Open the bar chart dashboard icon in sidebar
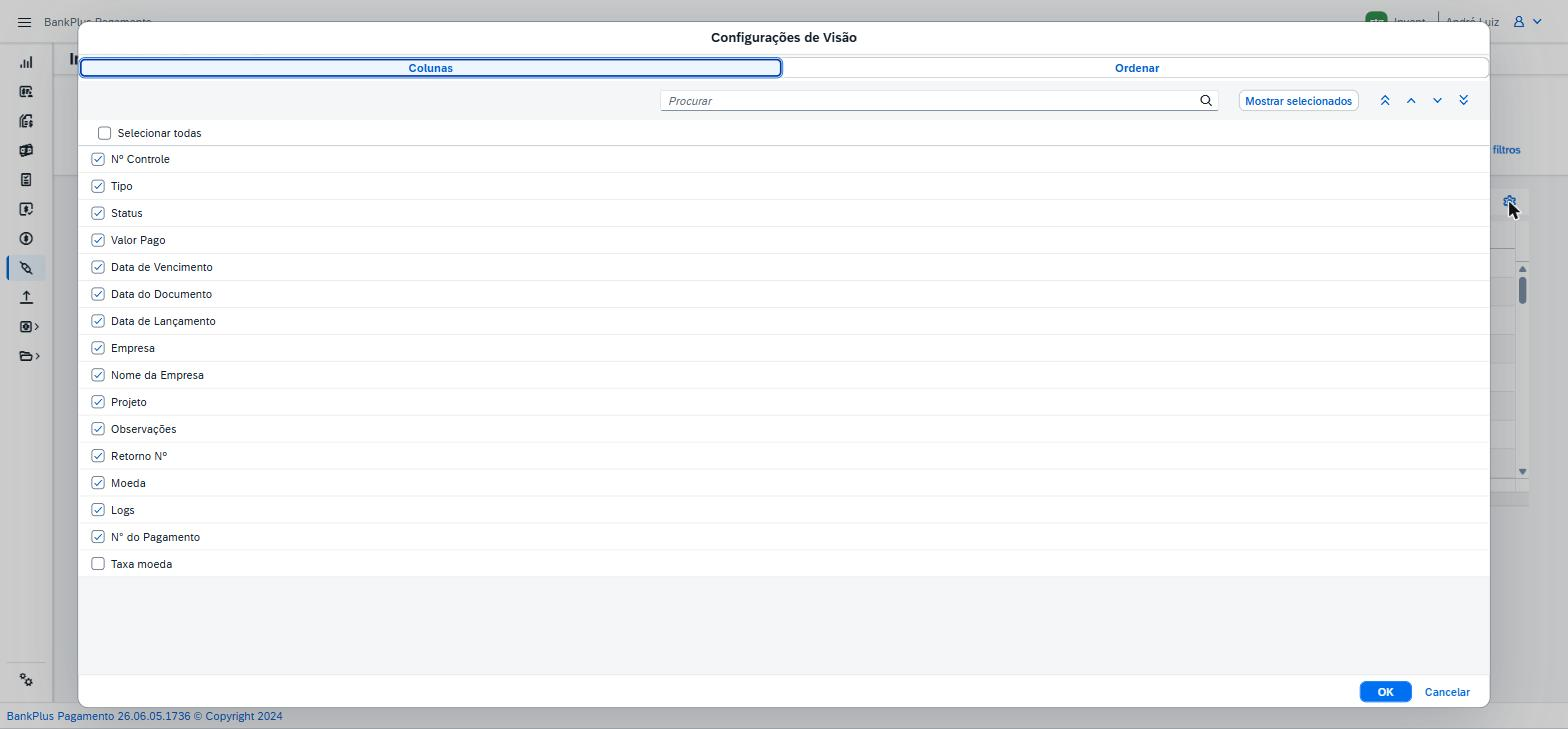The image size is (1568, 729). point(26,62)
